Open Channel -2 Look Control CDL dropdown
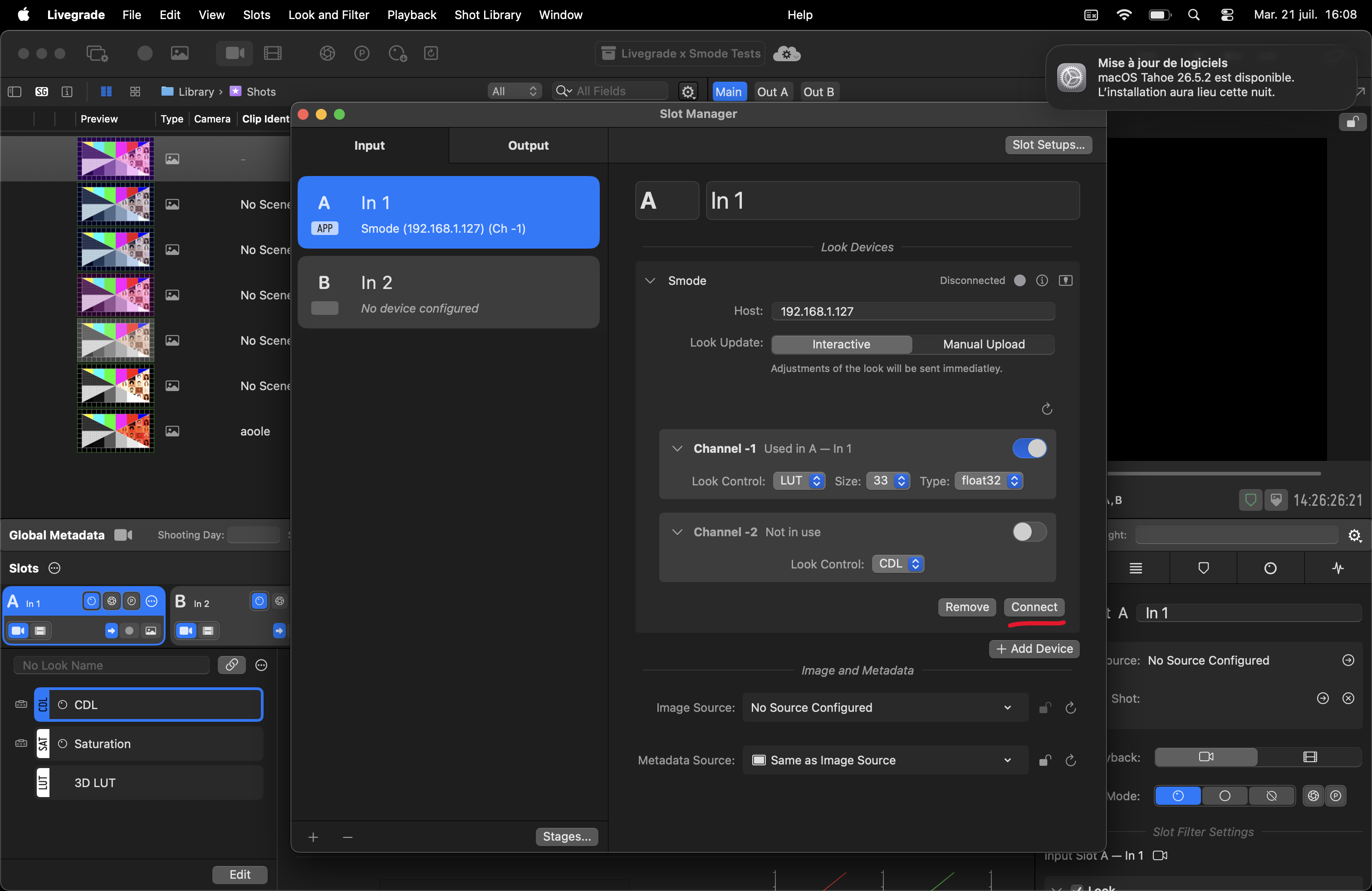1372x891 pixels. (898, 563)
